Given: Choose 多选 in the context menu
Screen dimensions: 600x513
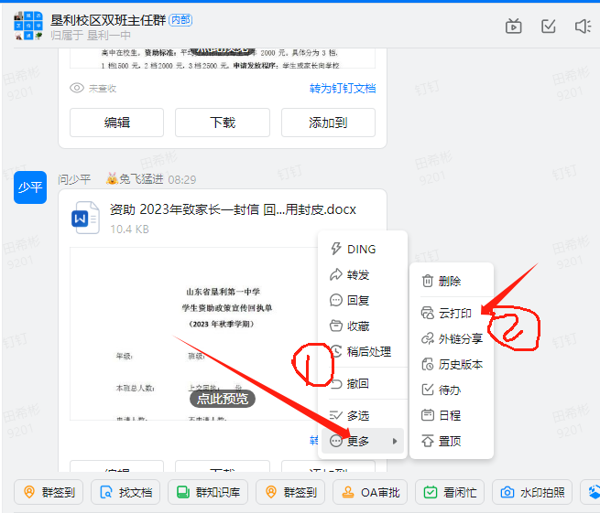Looking at the screenshot, I should point(362,415).
